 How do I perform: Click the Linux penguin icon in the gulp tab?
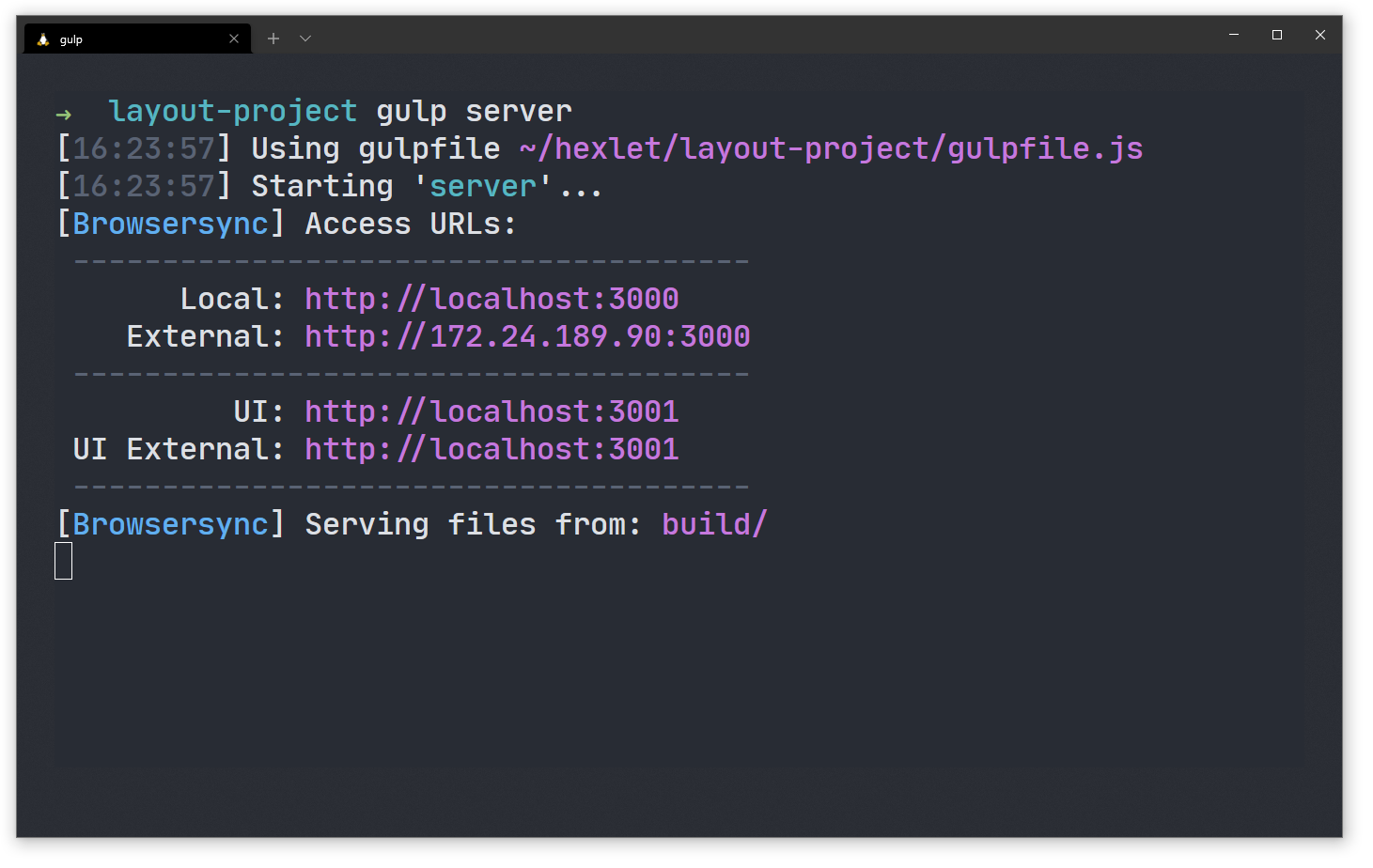(43, 39)
